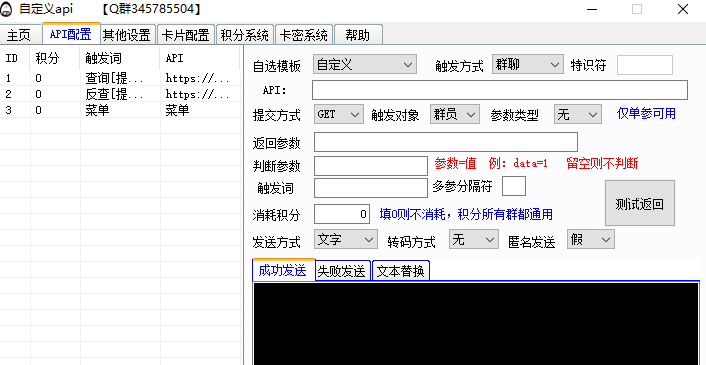
Task: Click the app icon in title bar
Action: point(7,9)
